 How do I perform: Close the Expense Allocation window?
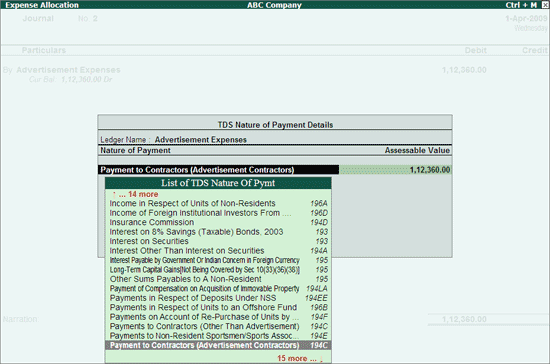click(545, 5)
